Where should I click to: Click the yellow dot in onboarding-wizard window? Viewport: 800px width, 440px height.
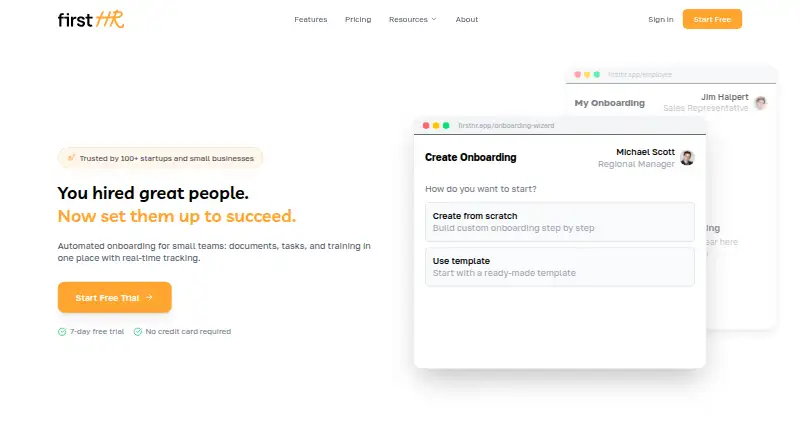coord(436,126)
